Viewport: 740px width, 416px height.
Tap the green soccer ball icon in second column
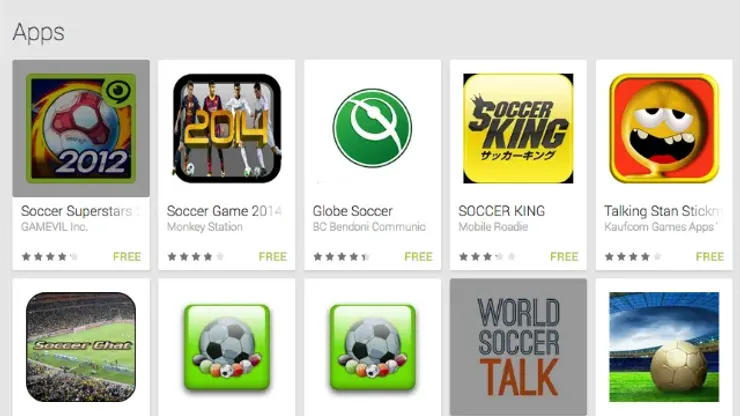(227, 347)
